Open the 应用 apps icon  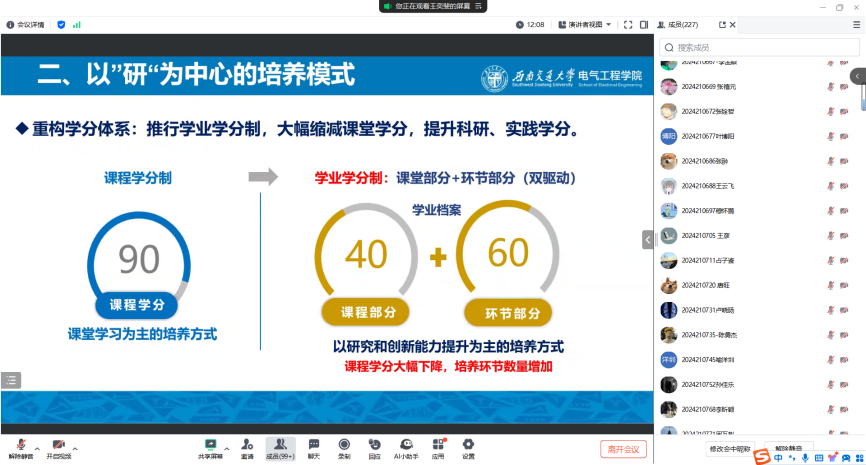[438, 446]
